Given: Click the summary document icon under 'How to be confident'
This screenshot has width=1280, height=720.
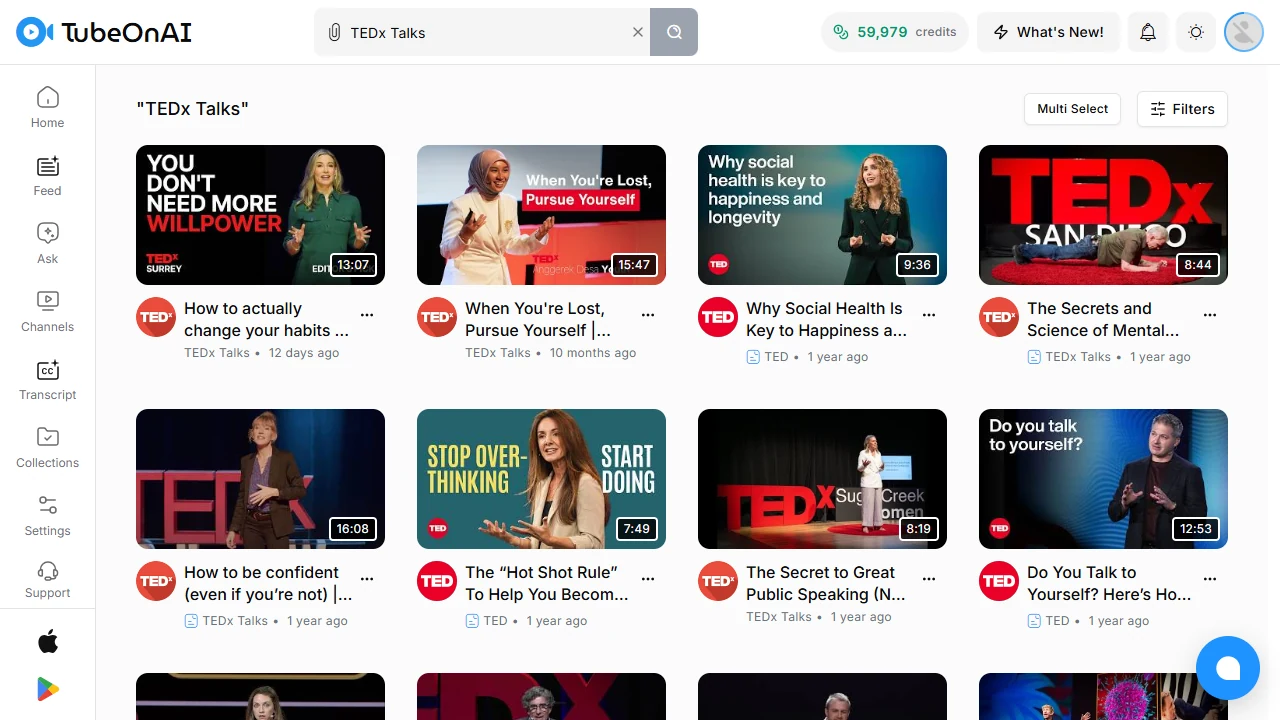Looking at the screenshot, I should [x=191, y=621].
